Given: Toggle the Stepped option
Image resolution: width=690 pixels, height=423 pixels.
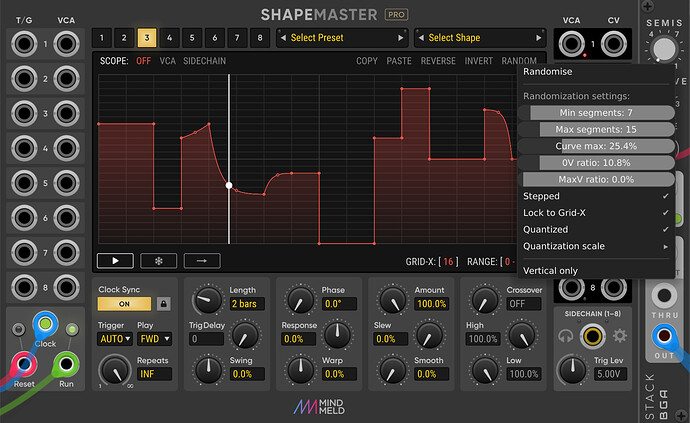Looking at the screenshot, I should (596, 196).
